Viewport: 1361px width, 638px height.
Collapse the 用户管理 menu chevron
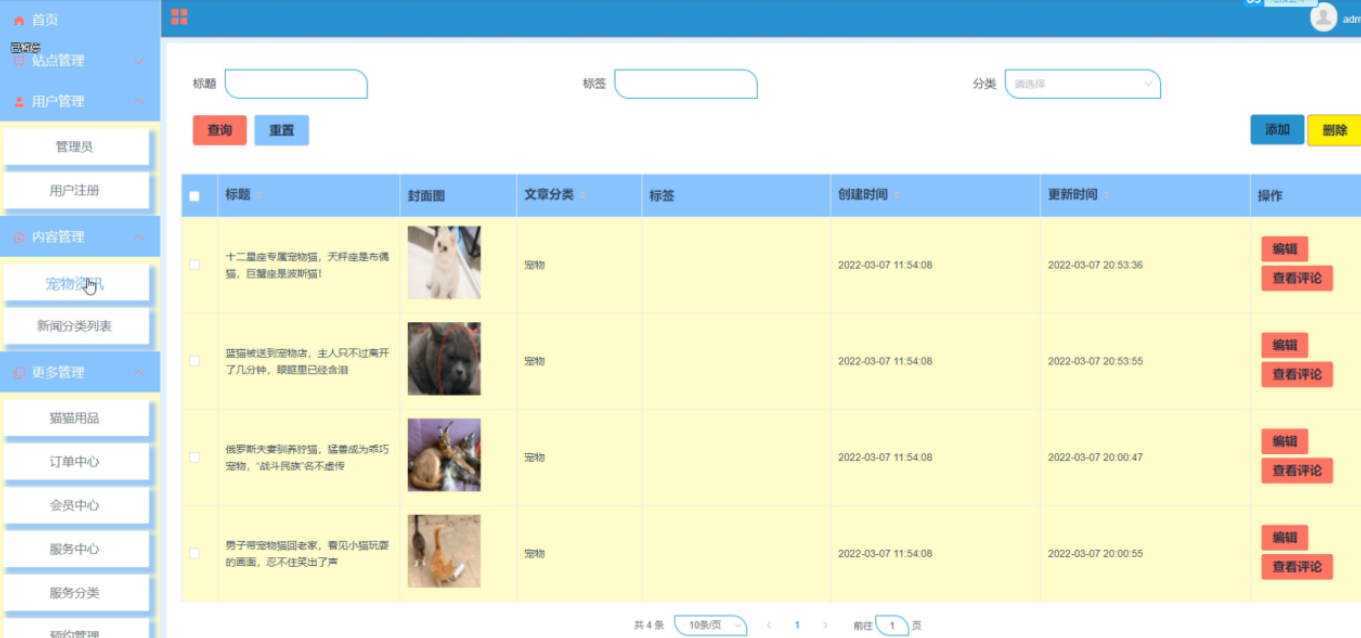click(x=139, y=102)
